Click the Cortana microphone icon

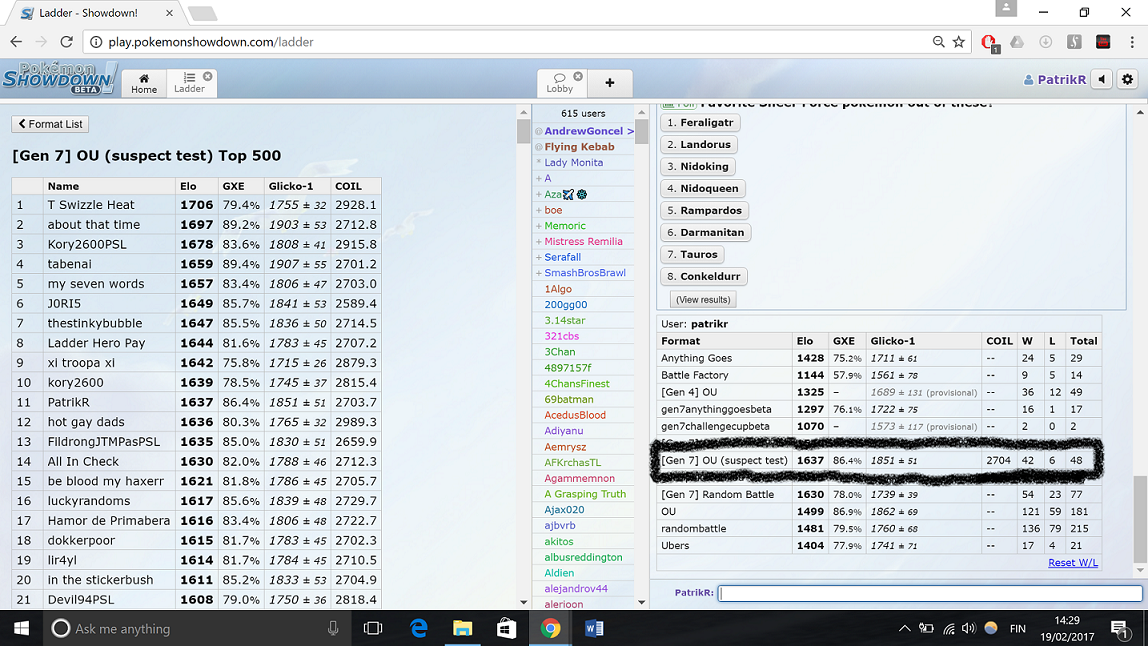coord(333,628)
